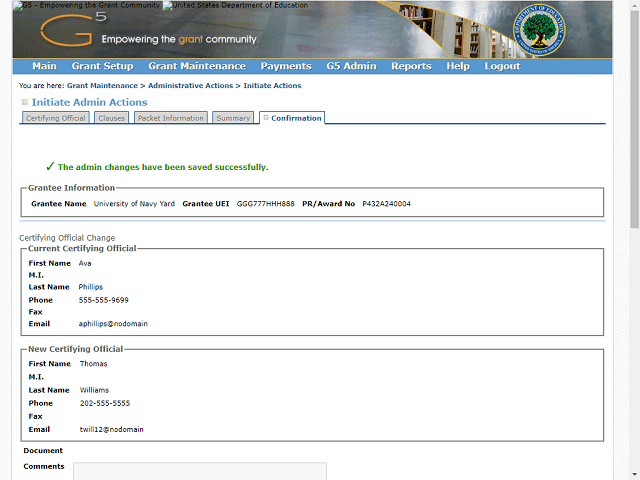Click the email twill12@nodomain
The image size is (640, 480).
[111, 429]
